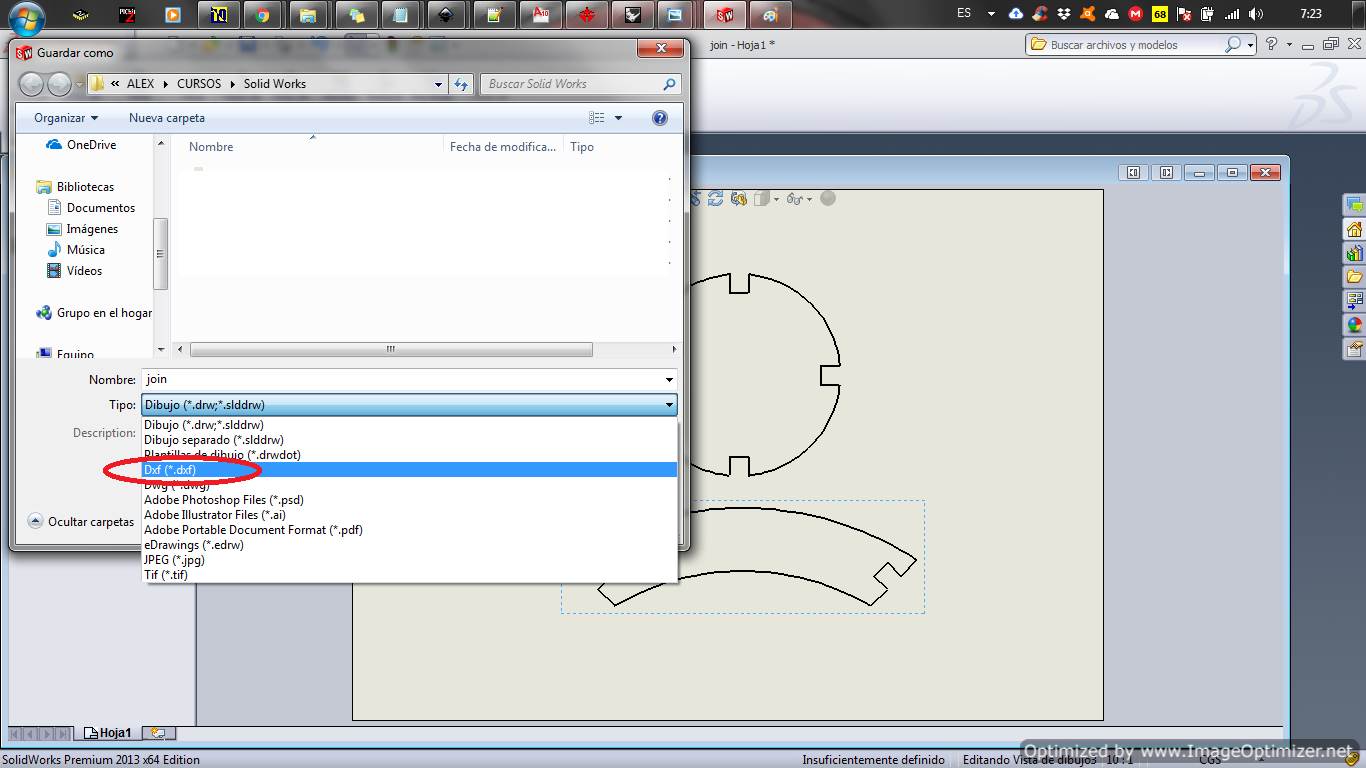The image size is (1366, 768).
Task: Click ALEX in the address breadcrumb
Action: coord(140,84)
